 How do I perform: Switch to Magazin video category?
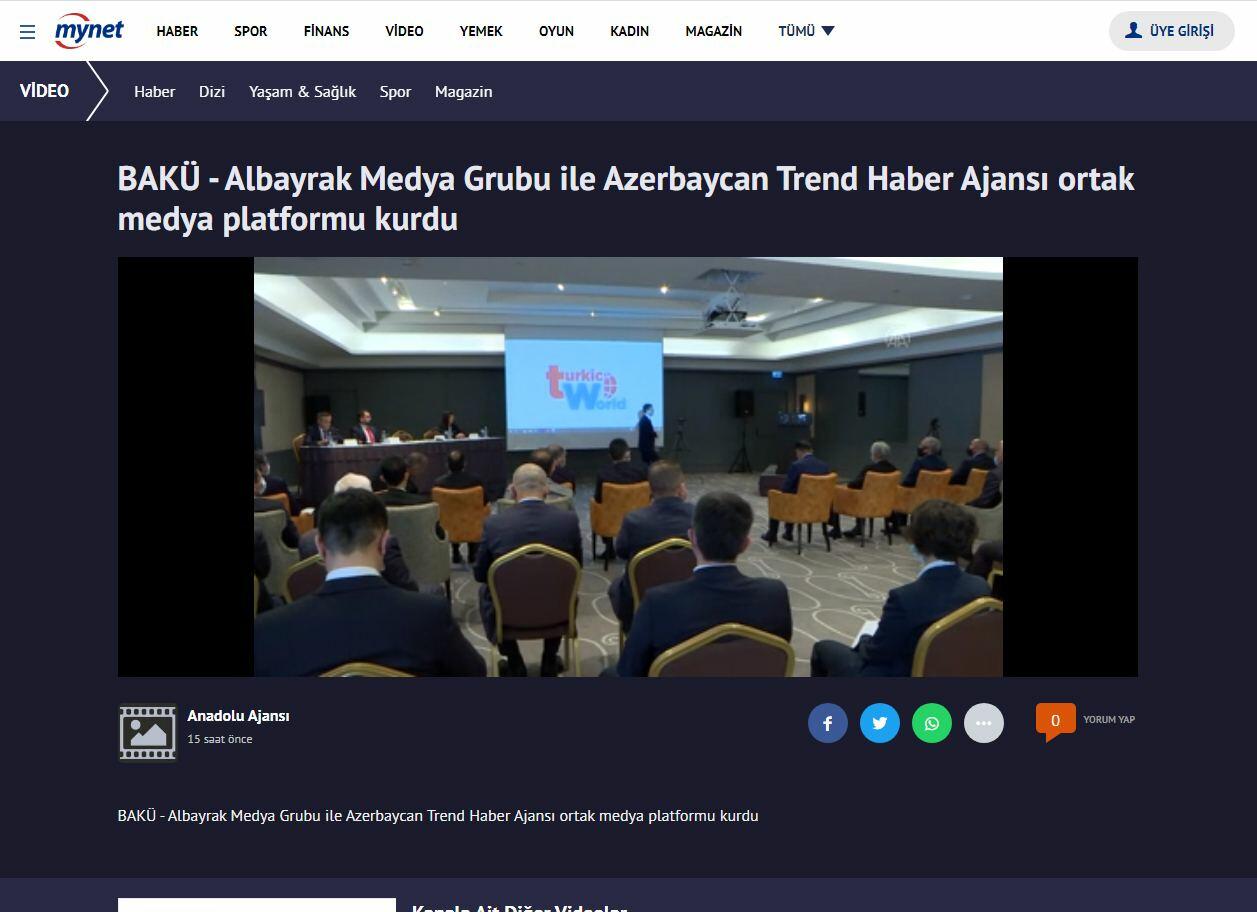[463, 91]
